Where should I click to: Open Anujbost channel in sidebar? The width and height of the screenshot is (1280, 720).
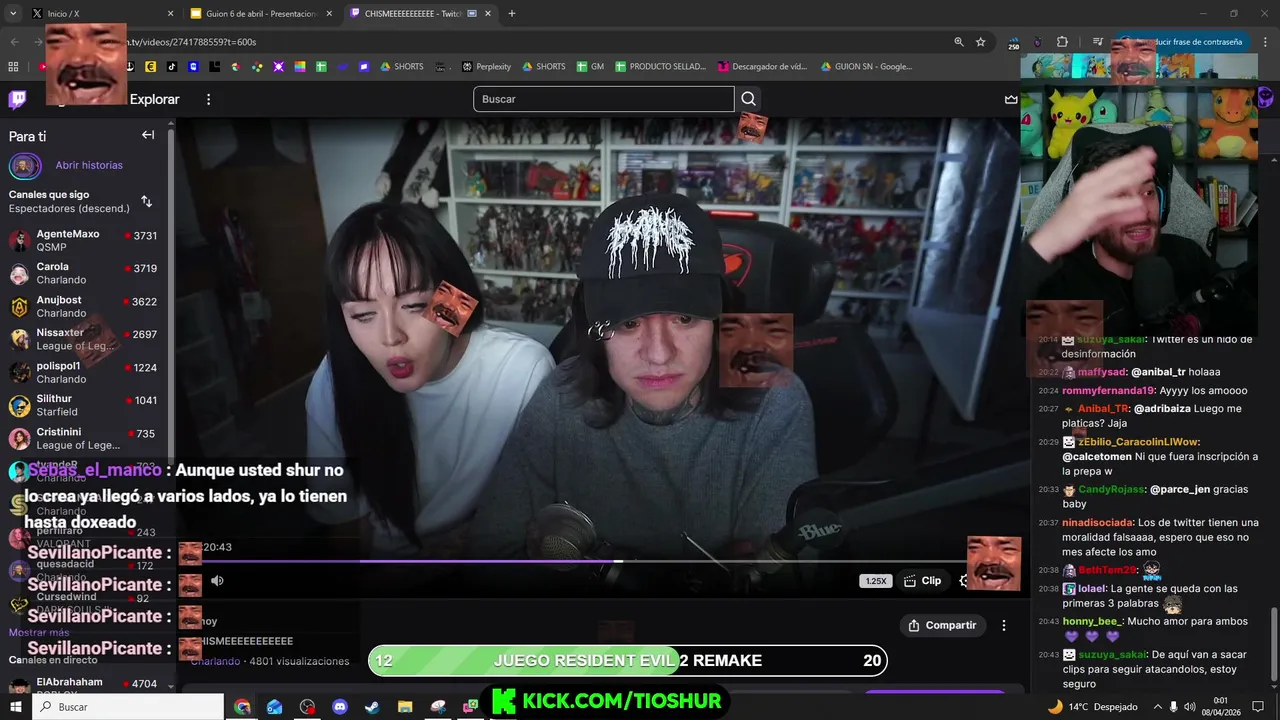click(84, 306)
